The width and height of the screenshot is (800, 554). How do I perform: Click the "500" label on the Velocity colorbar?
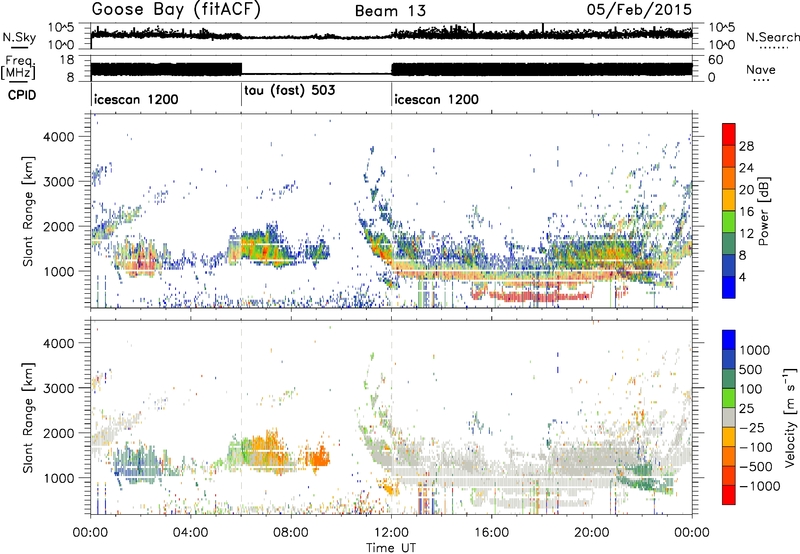pyautogui.click(x=753, y=370)
